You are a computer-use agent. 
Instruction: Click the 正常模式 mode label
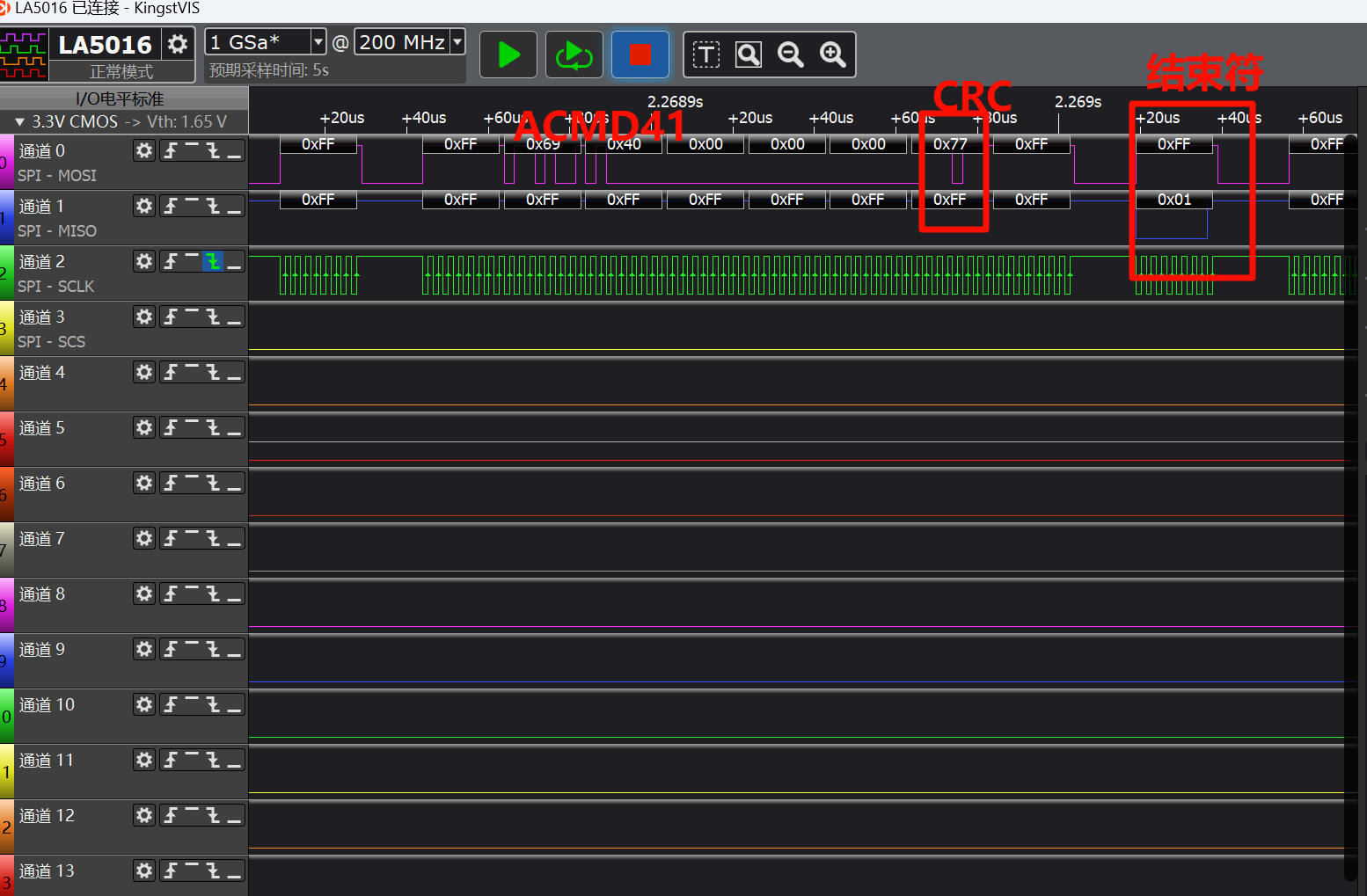point(121,72)
